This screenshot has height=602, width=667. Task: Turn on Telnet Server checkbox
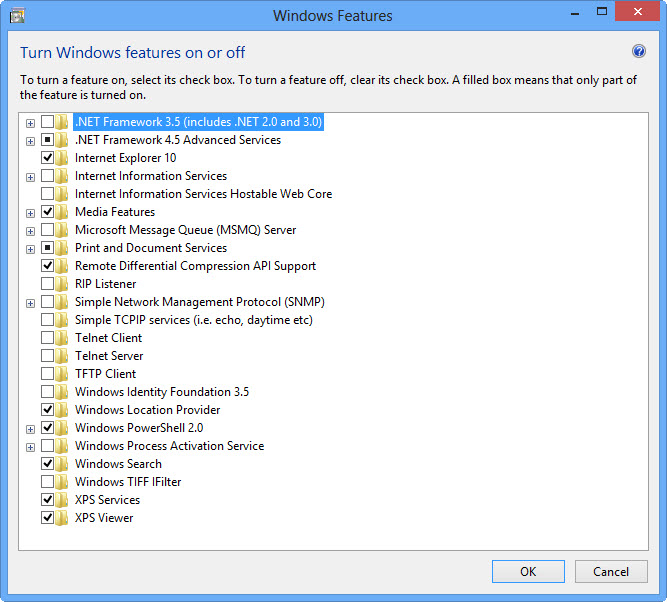coord(47,356)
